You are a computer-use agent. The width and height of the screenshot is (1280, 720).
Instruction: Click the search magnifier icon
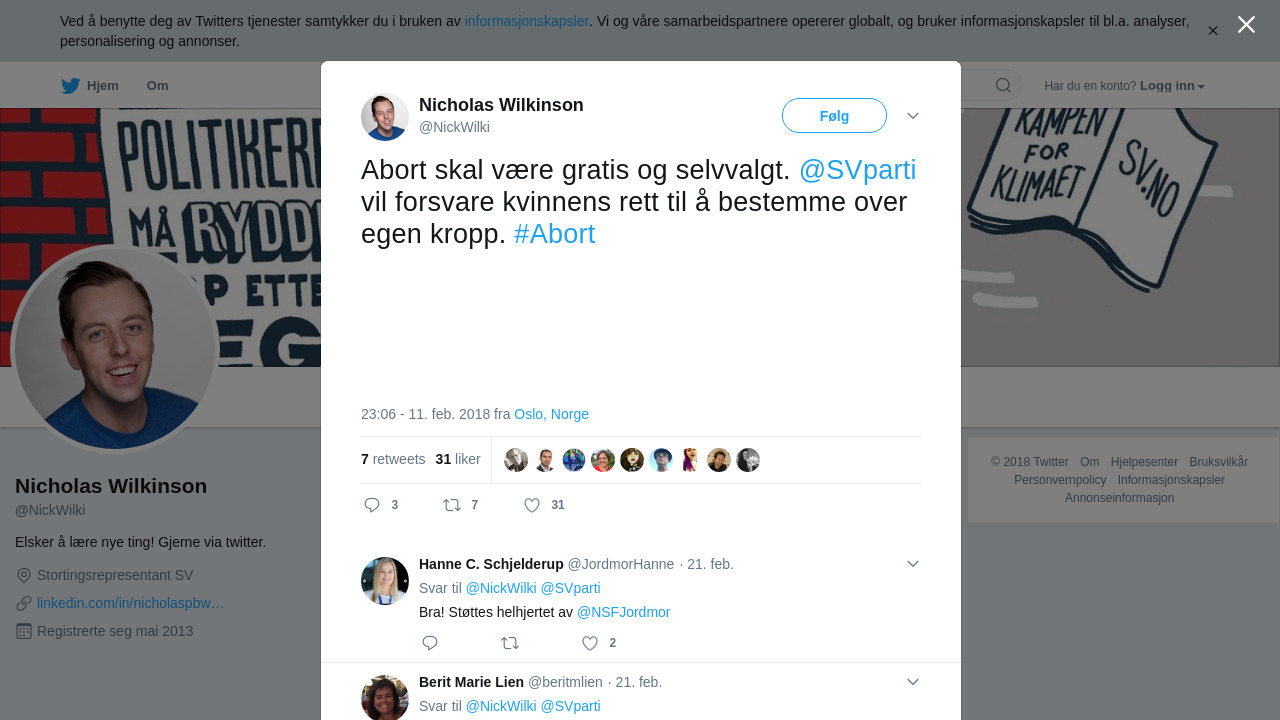[1003, 86]
